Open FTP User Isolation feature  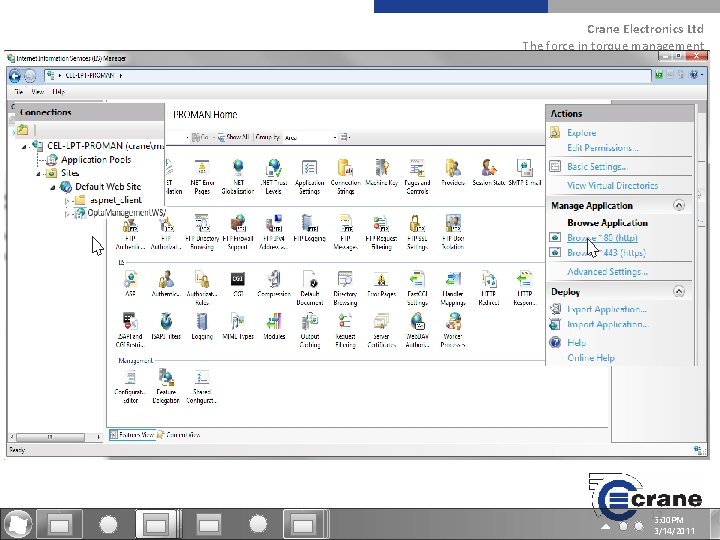pyautogui.click(x=453, y=232)
